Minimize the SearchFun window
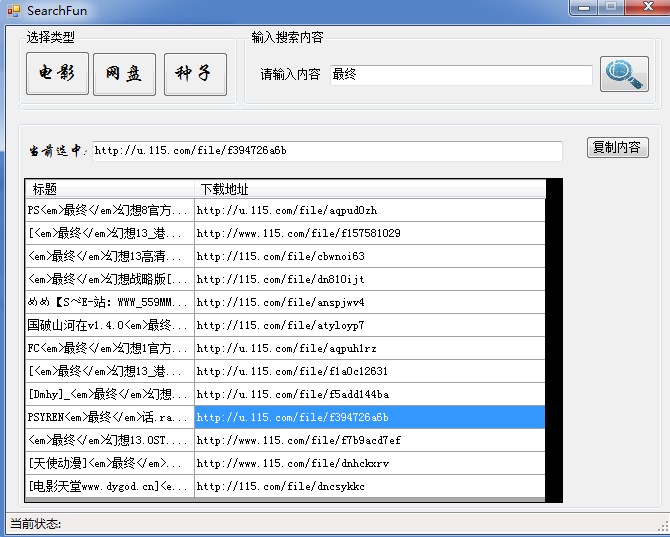This screenshot has height=537, width=670. [x=584, y=7]
